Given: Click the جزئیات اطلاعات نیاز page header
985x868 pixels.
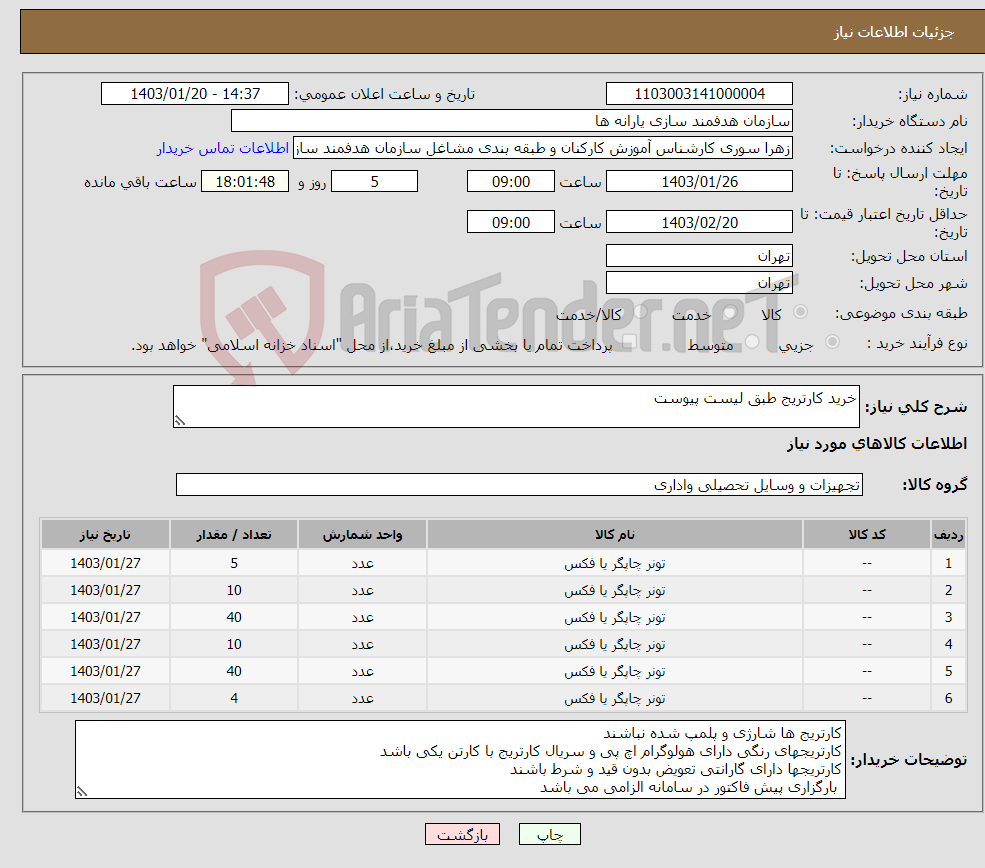Looking at the screenshot, I should (x=894, y=32).
